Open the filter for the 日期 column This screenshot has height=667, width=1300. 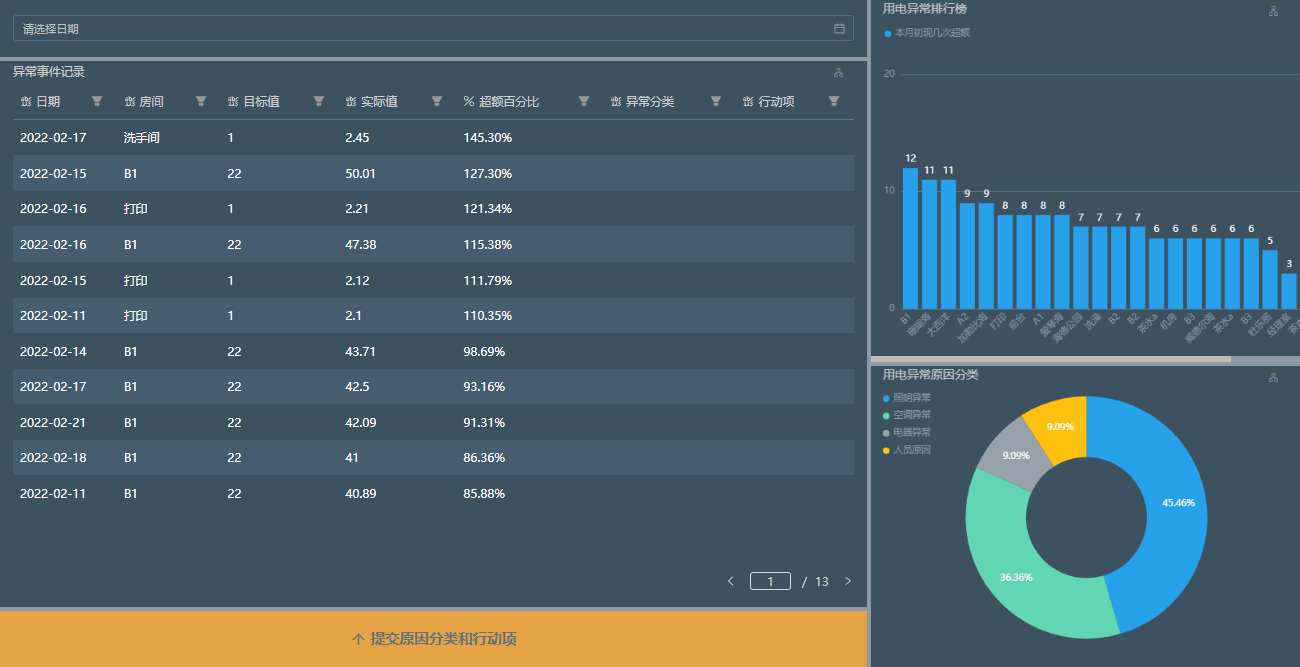tap(97, 101)
